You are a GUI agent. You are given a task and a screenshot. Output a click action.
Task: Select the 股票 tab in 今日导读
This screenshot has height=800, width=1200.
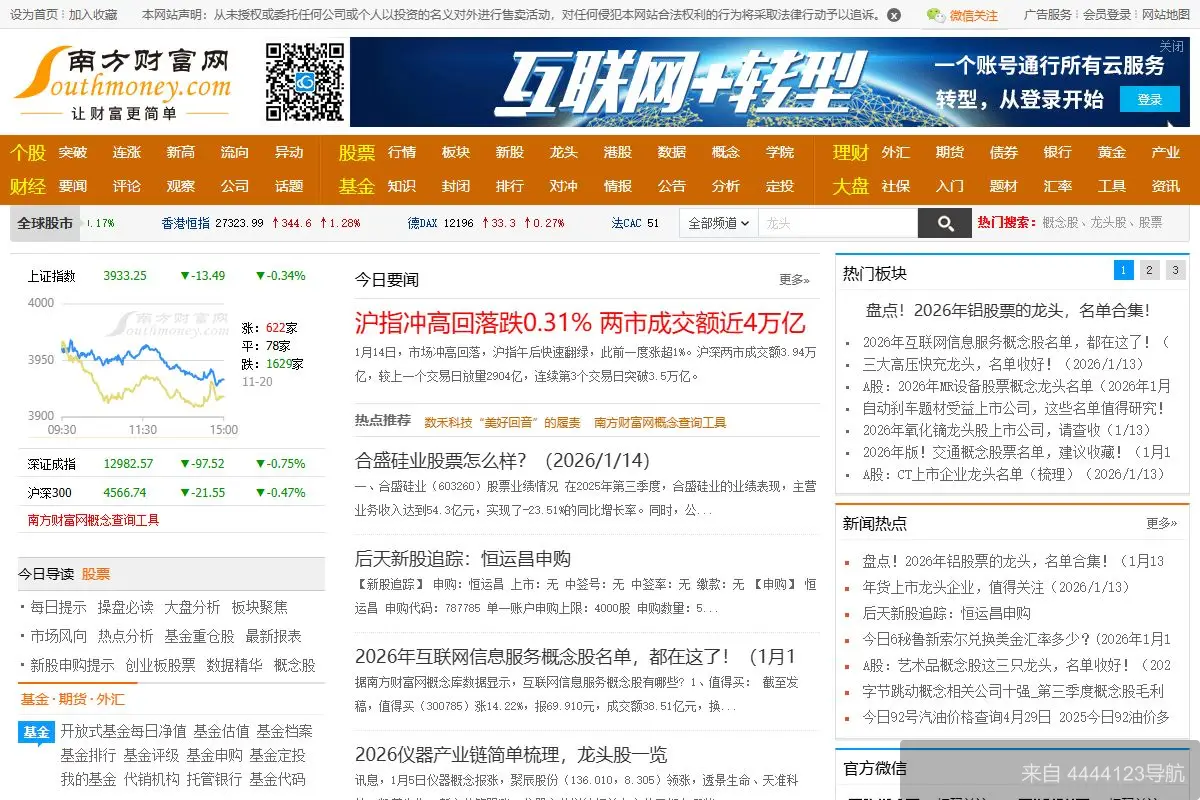(x=97, y=572)
